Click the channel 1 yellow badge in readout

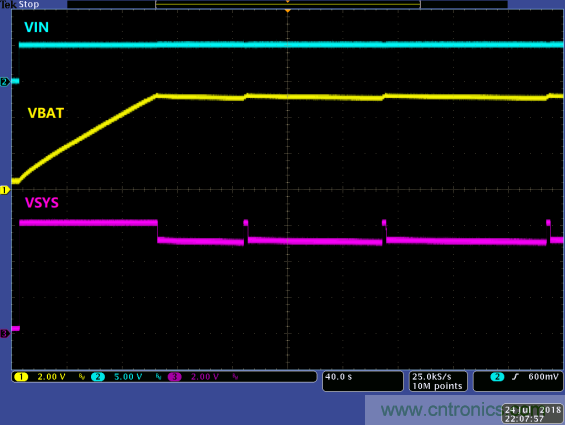point(21,377)
